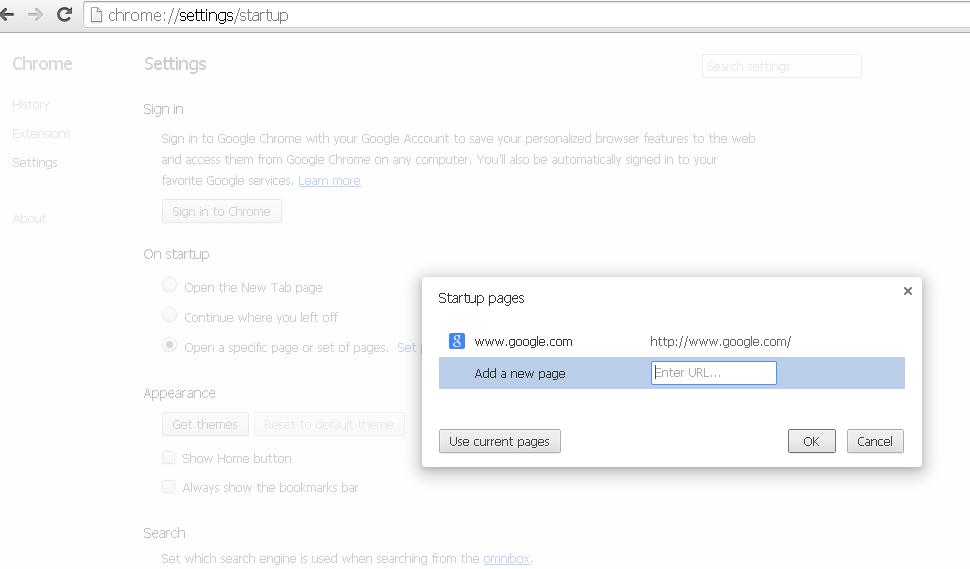Click the Enter URL field

tap(713, 373)
